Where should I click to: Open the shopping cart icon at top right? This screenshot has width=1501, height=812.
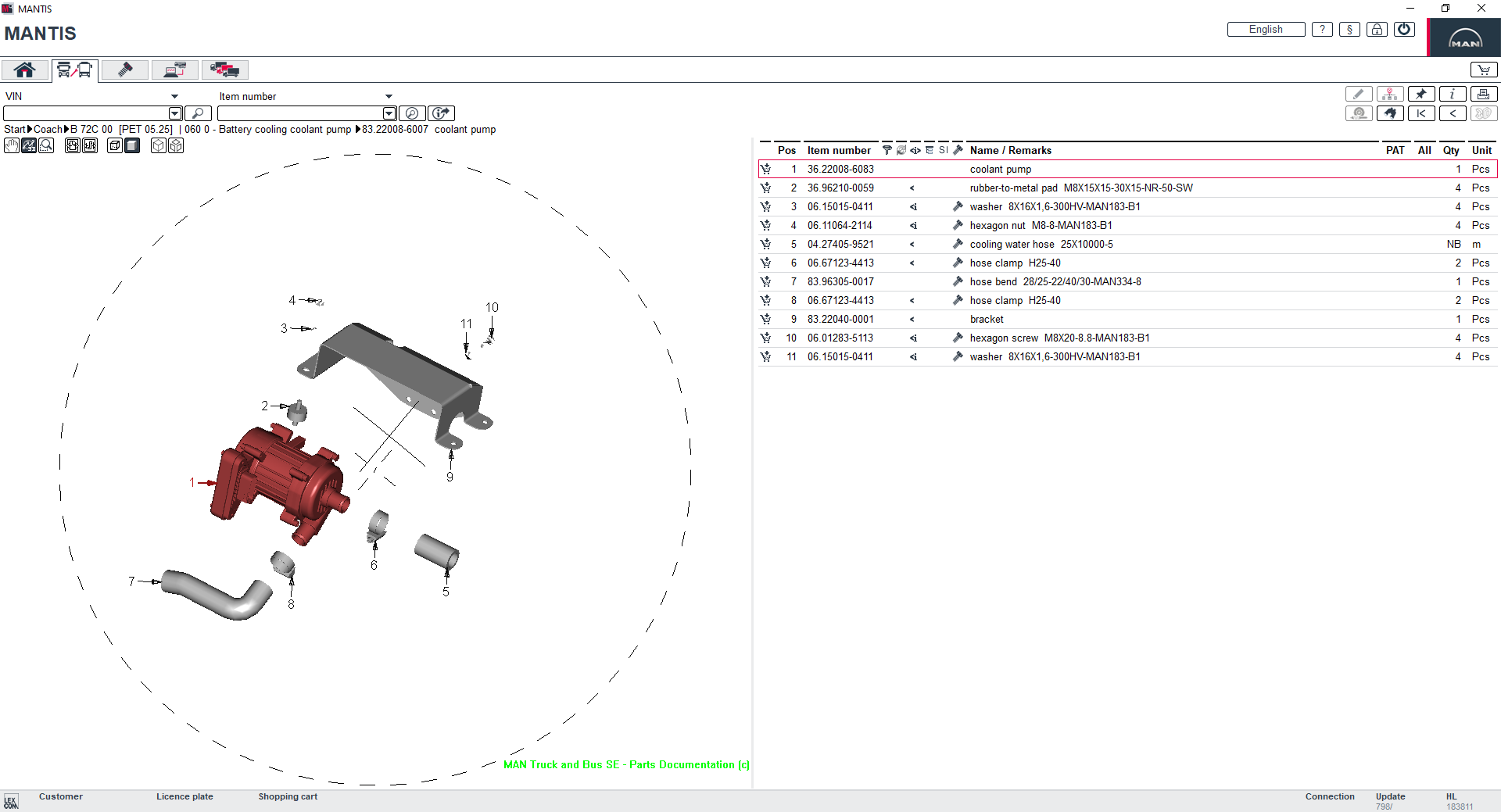pyautogui.click(x=1484, y=69)
